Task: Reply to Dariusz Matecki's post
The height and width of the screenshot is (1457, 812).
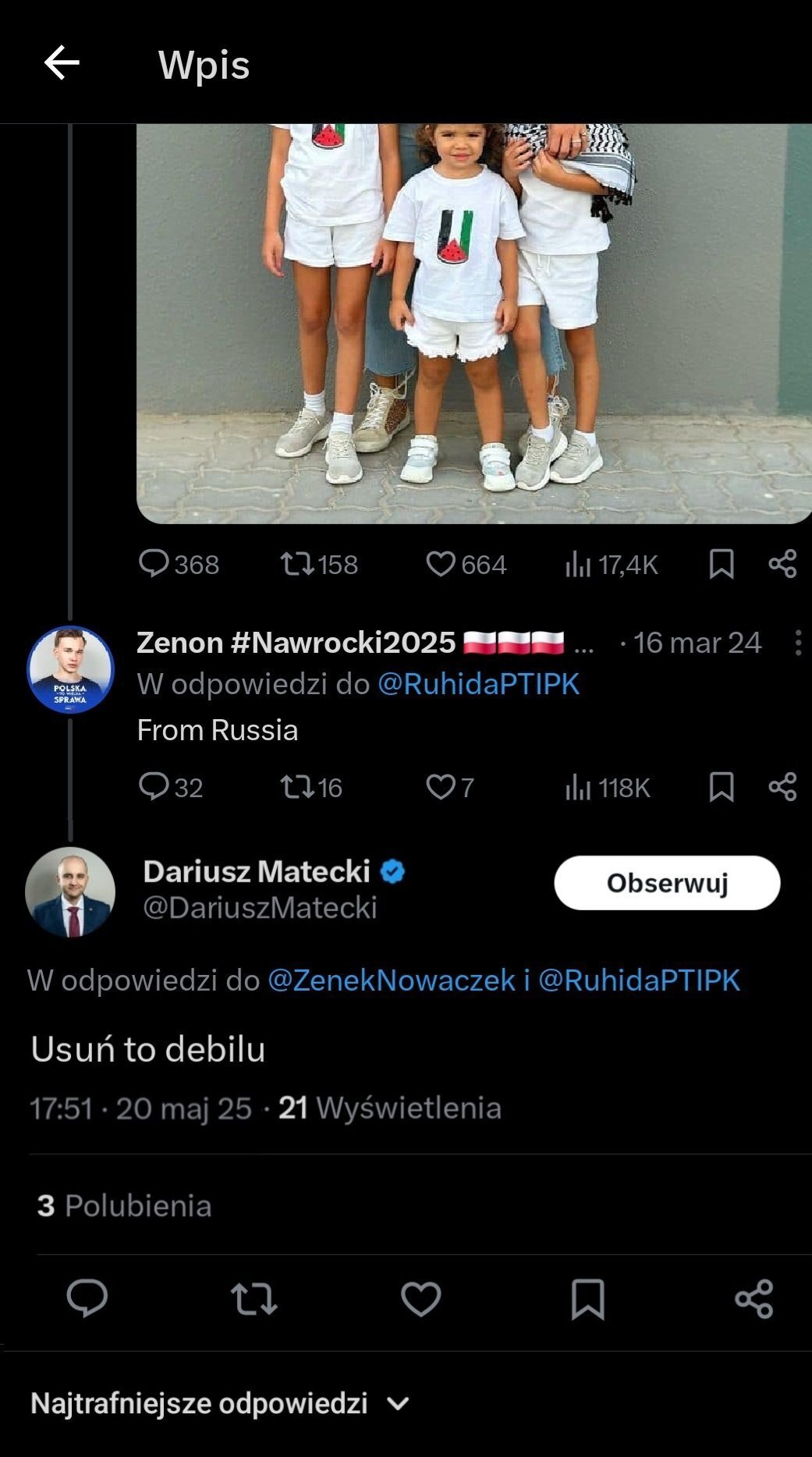Action: 87,1299
